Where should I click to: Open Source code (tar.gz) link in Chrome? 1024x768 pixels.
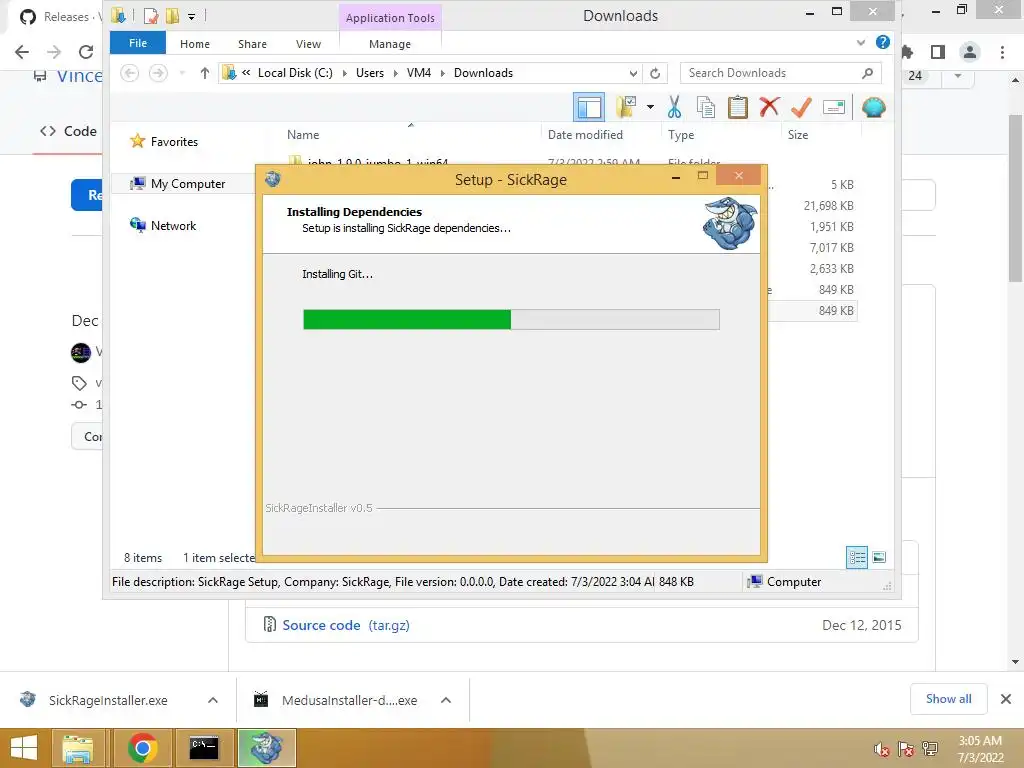346,625
